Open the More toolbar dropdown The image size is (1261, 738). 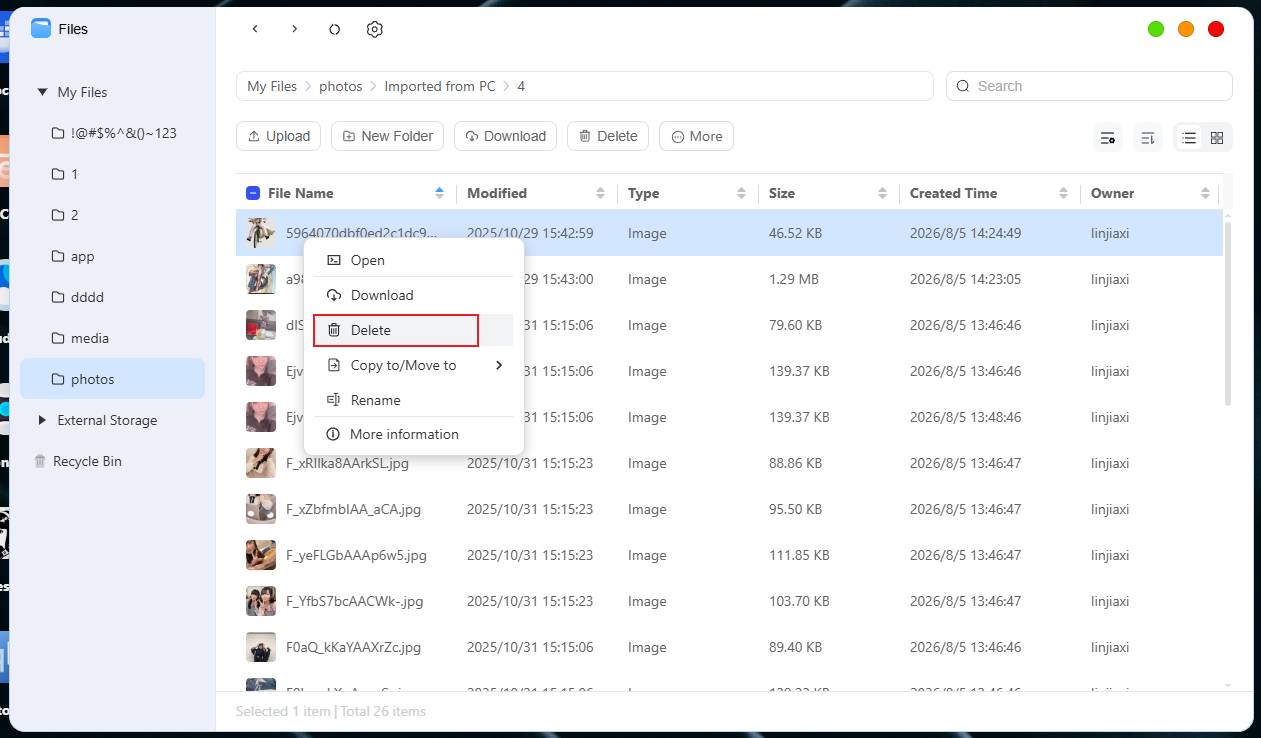696,136
